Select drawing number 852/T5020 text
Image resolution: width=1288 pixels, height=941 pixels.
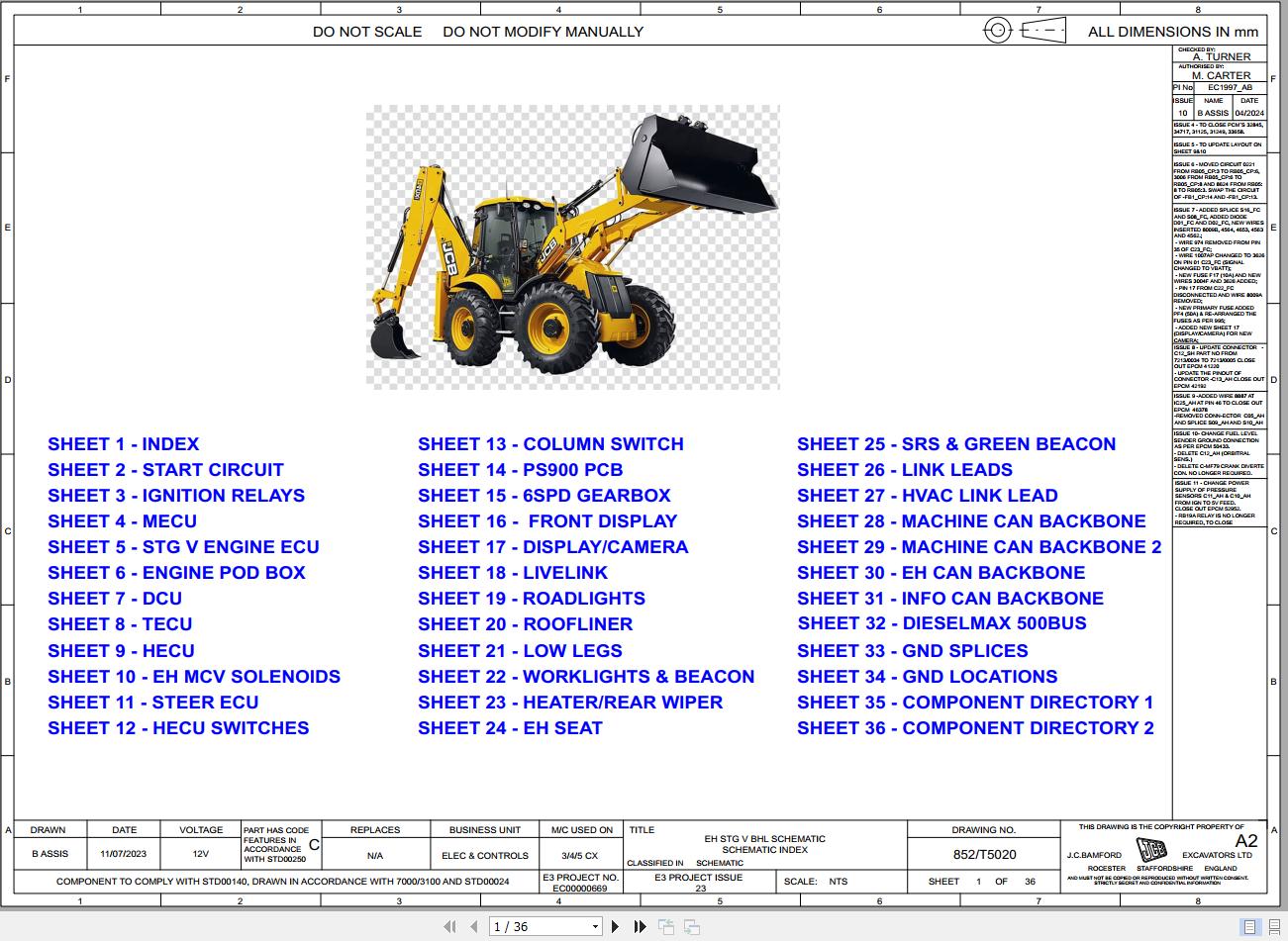pyautogui.click(x=984, y=855)
